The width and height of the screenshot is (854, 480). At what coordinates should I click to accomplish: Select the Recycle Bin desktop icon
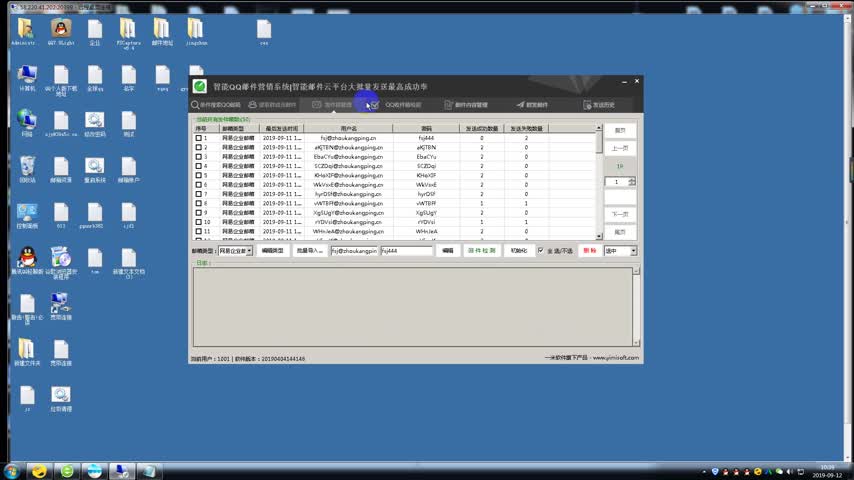point(27,169)
